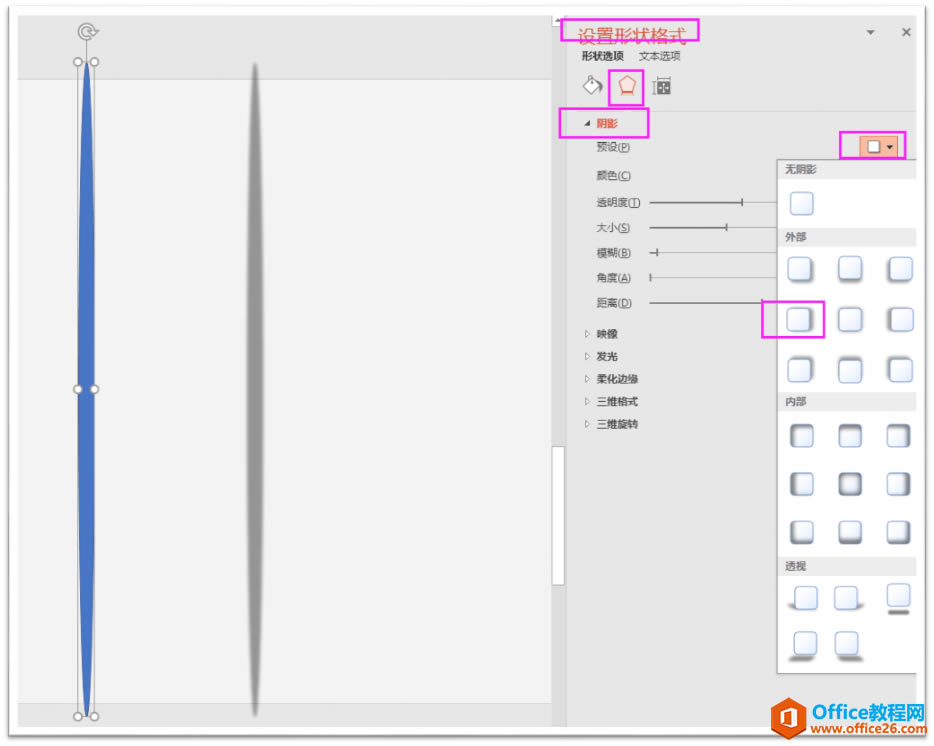Apply outer shadow offset left preset

[x=899, y=319]
